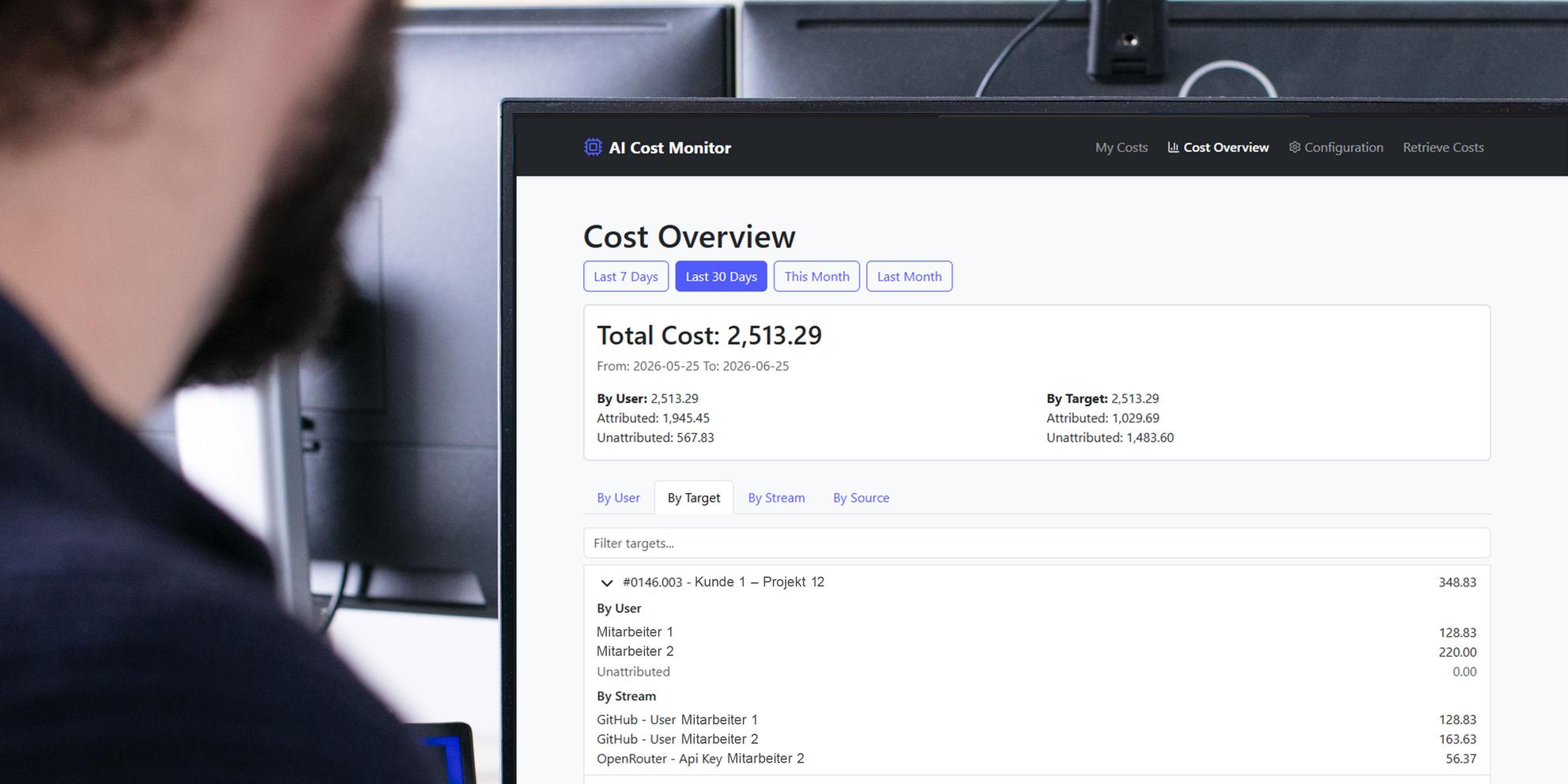Screen dimensions: 1568x784
Task: Open the Retrieve Costs navigation link
Action: [1443, 147]
